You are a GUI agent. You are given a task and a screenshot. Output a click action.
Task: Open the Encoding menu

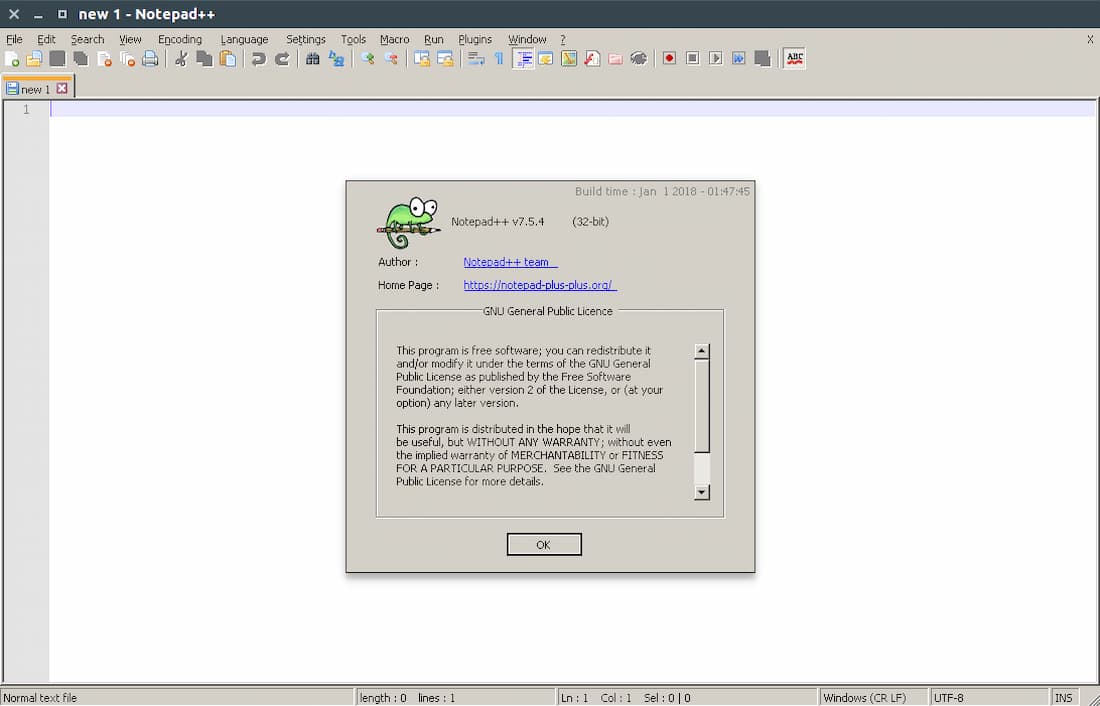pyautogui.click(x=180, y=39)
